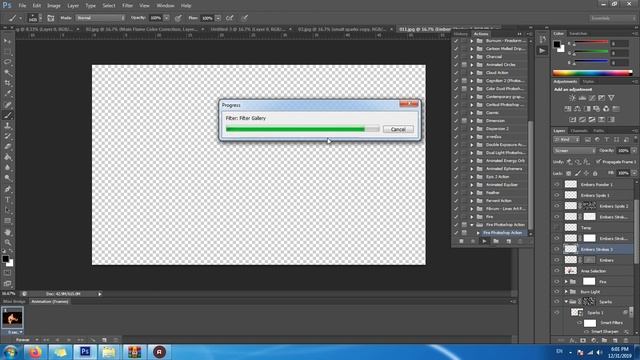
Task: Switch to the Swatches tab
Action: (x=578, y=33)
